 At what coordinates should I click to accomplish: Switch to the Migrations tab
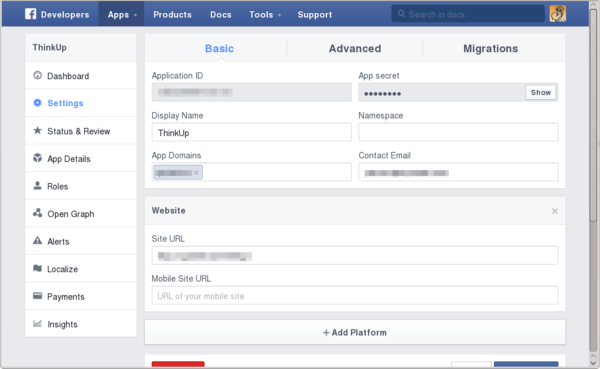(x=491, y=48)
